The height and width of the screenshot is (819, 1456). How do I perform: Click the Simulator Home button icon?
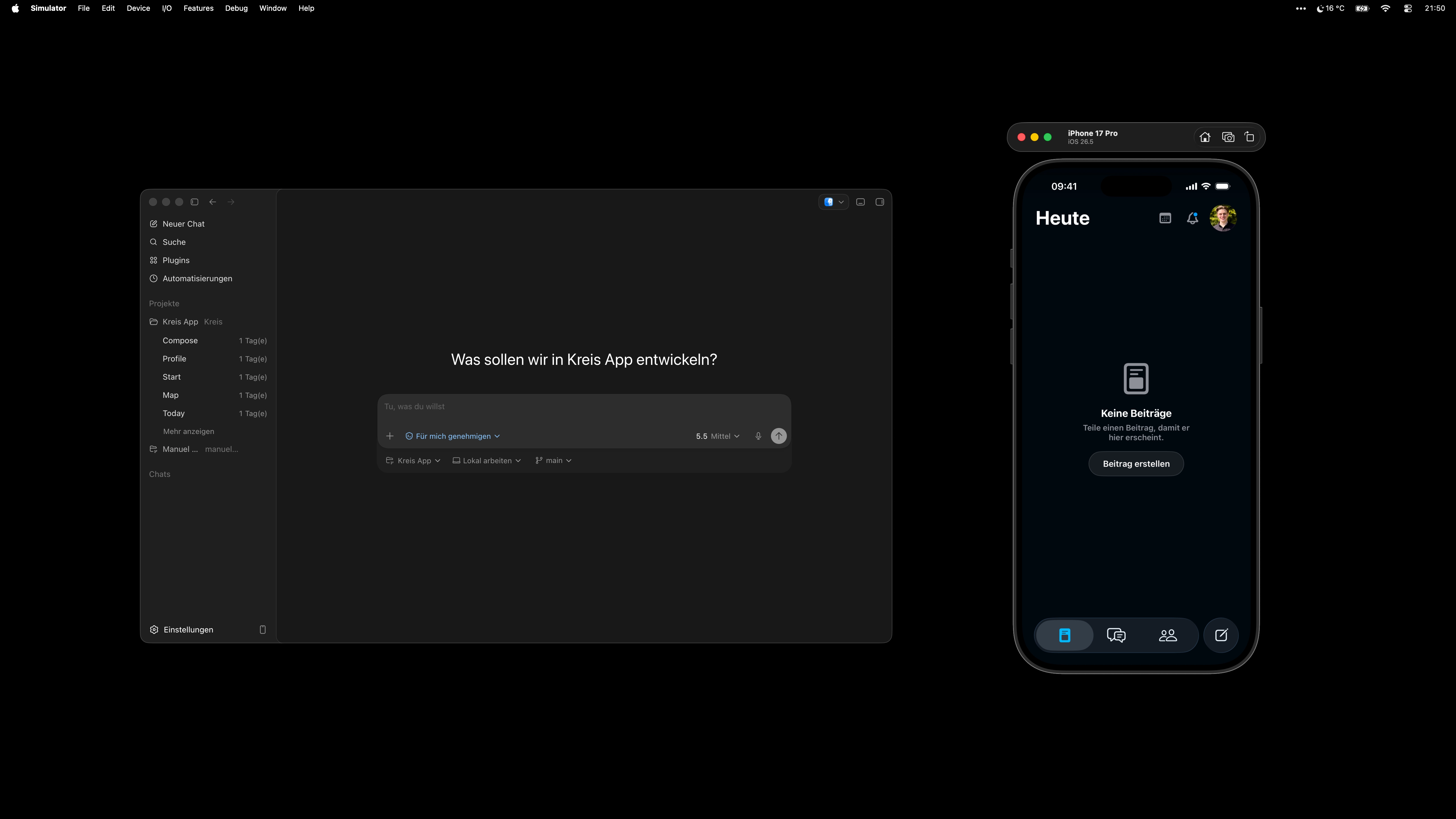tap(1205, 137)
